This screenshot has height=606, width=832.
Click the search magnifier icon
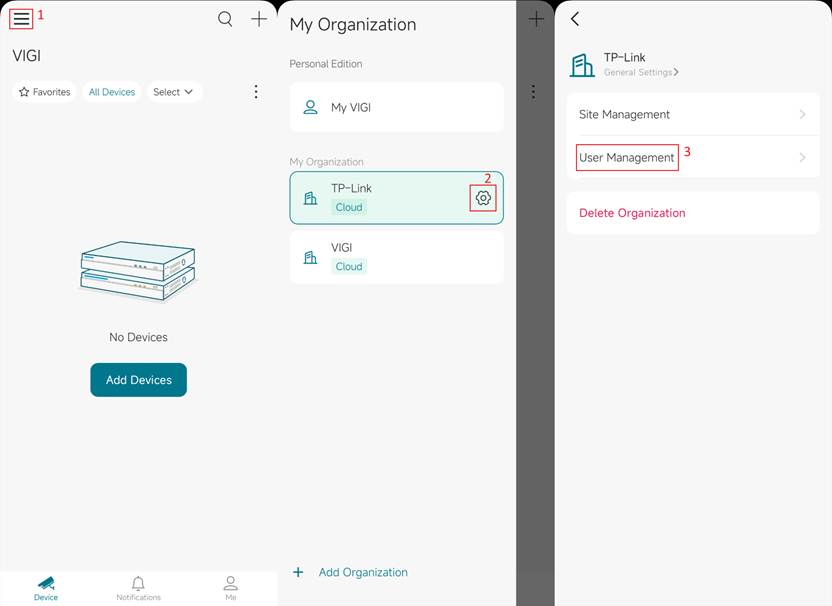pos(225,19)
